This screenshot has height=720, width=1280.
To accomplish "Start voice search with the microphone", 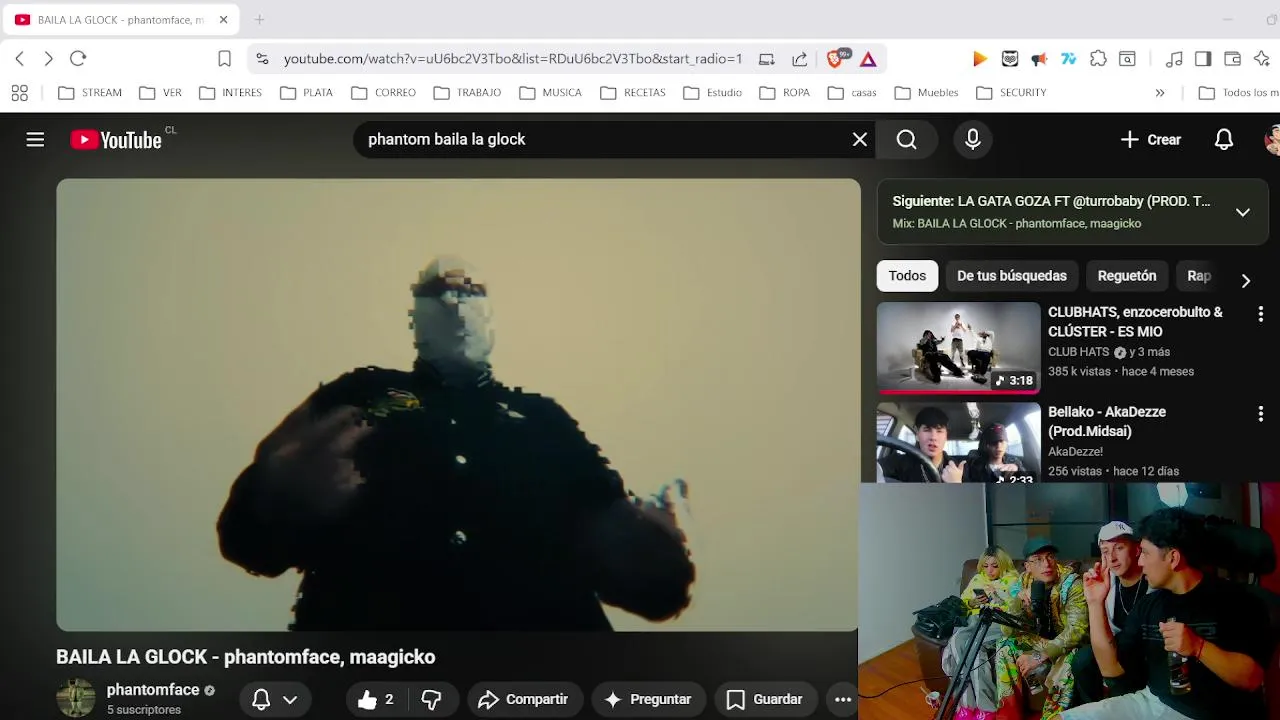I will click(x=973, y=140).
